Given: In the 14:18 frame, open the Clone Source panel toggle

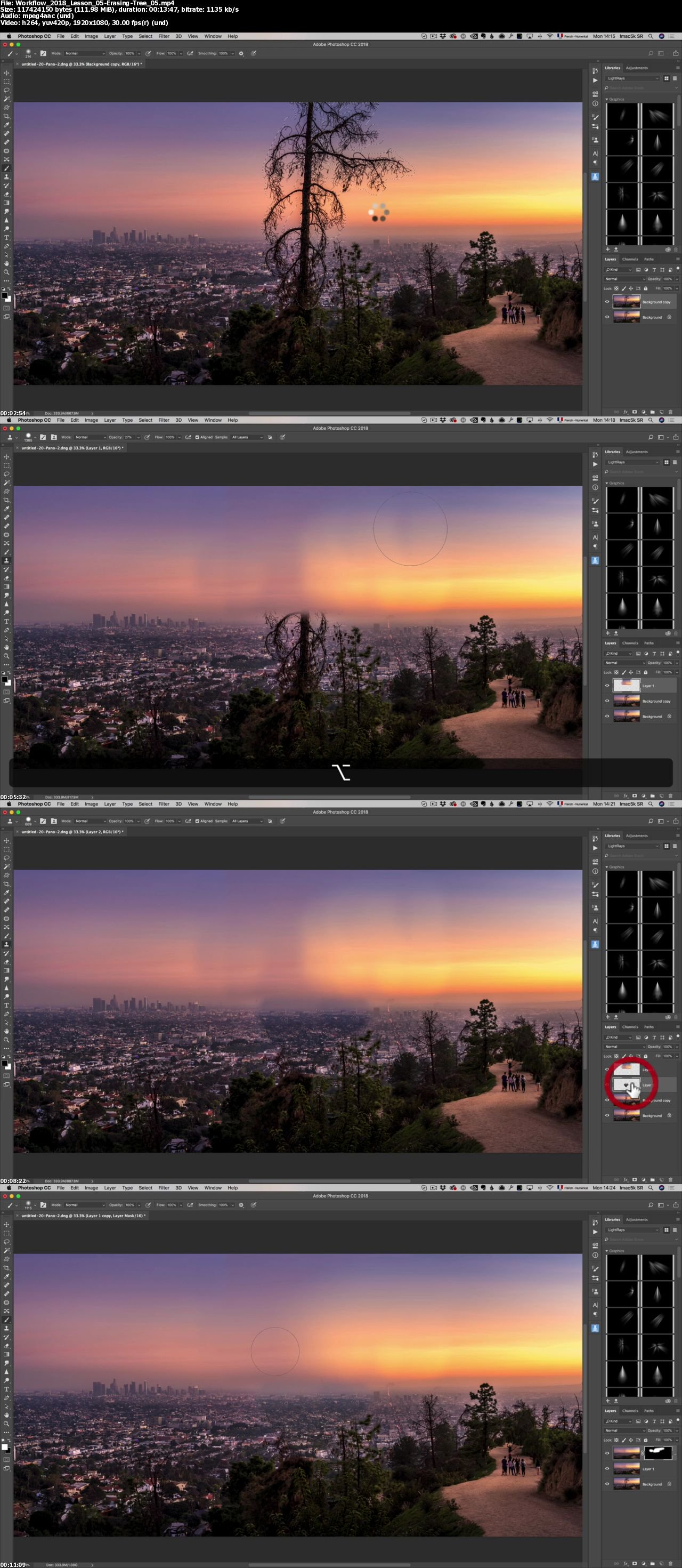Looking at the screenshot, I should click(54, 437).
